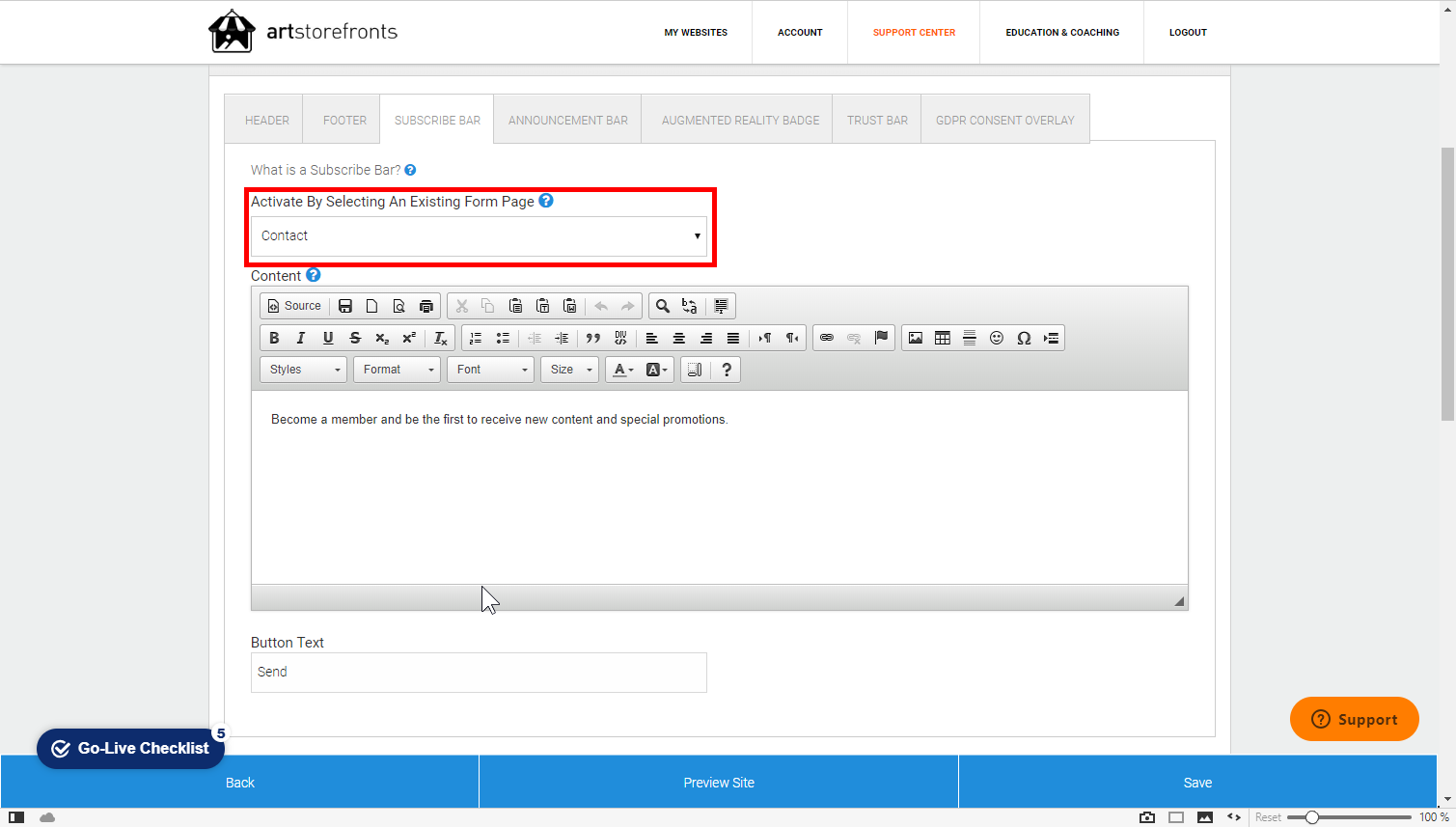Open the Contact form page dropdown
This screenshot has height=827, width=1456.
point(479,236)
